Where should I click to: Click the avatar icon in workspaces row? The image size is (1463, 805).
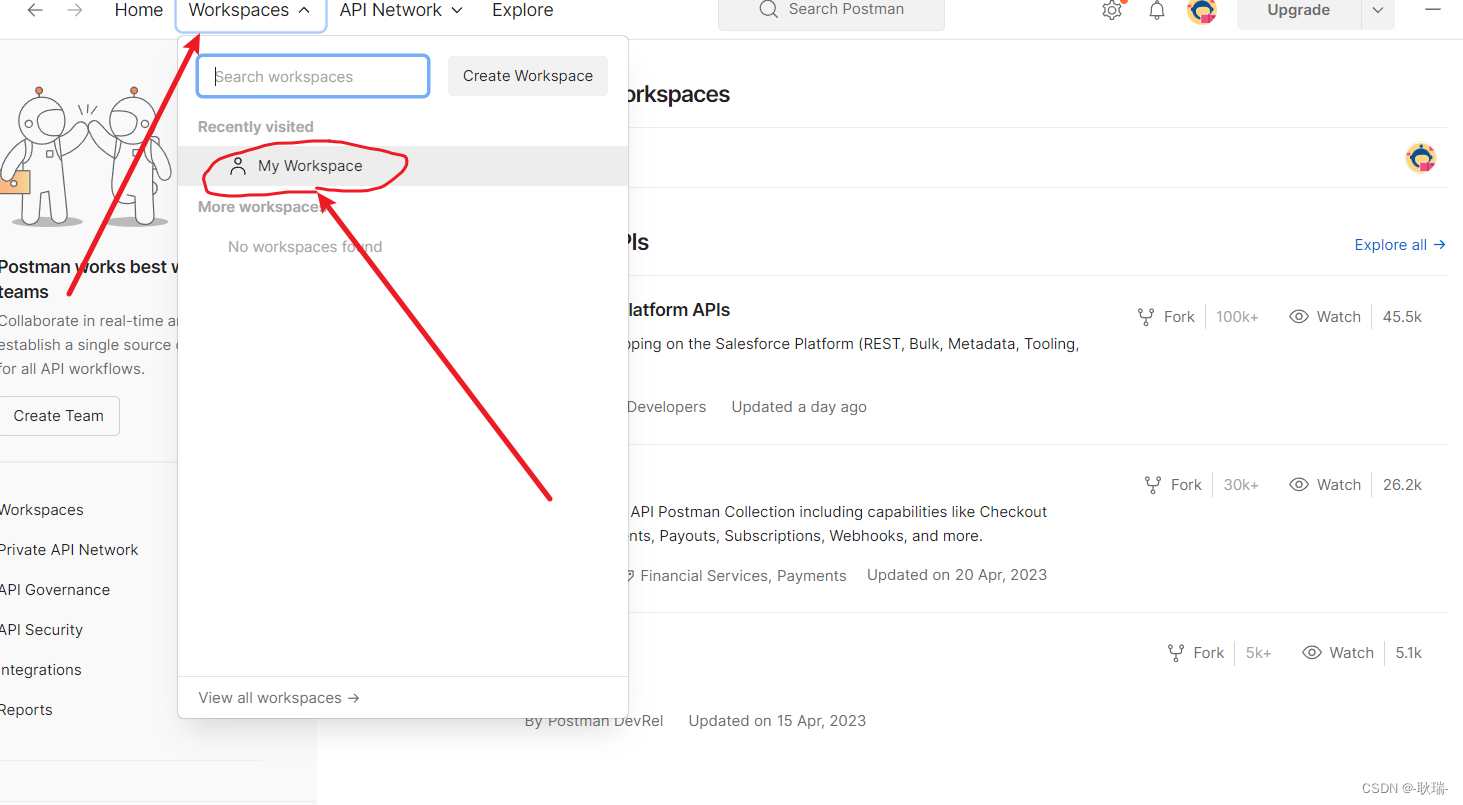point(1421,158)
